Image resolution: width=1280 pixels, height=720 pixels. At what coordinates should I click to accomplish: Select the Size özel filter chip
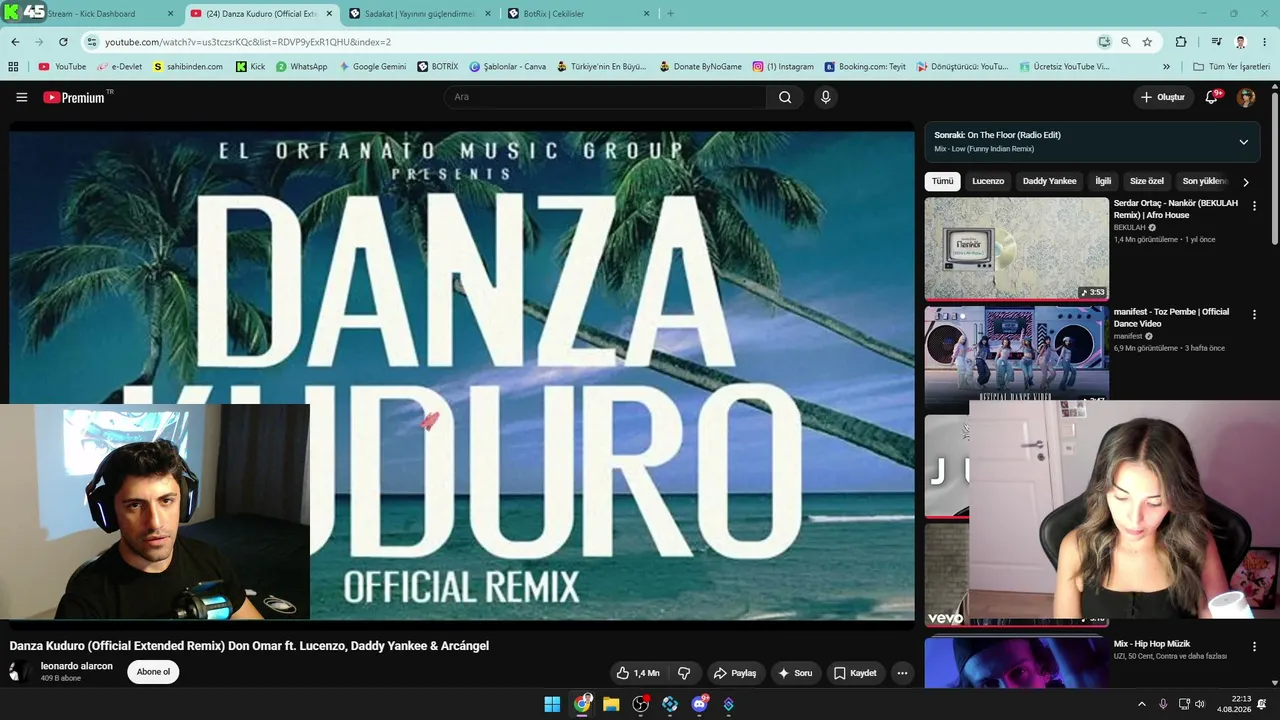[x=1147, y=182]
